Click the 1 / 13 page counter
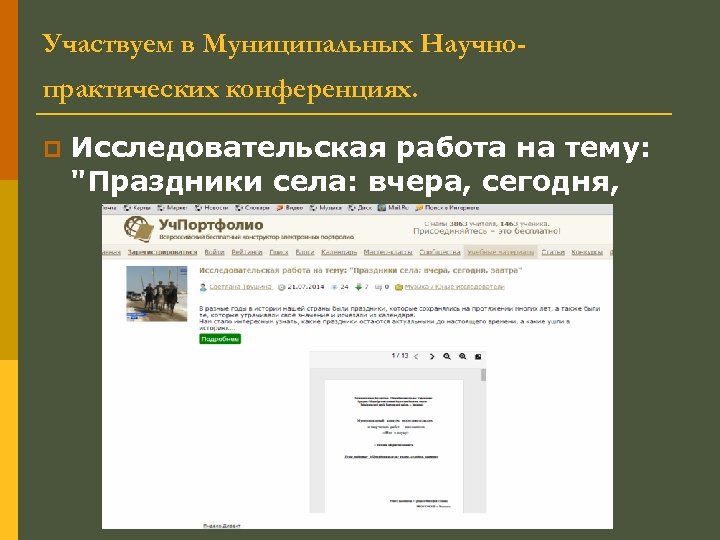The width and height of the screenshot is (720, 540). [399, 356]
